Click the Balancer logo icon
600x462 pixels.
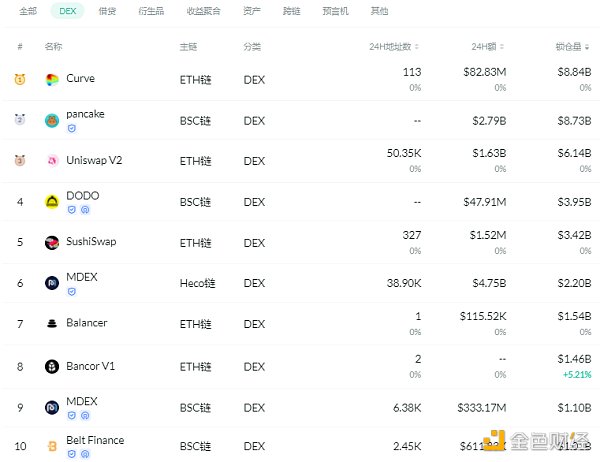tap(52, 324)
